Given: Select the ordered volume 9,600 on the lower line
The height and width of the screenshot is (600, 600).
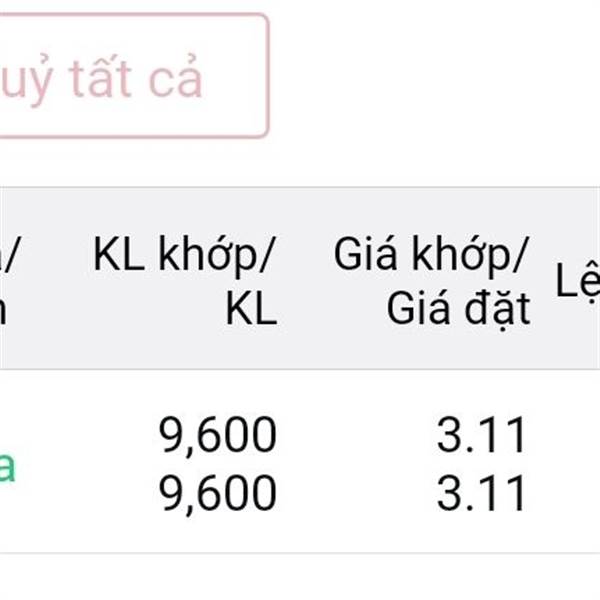Looking at the screenshot, I should (x=217, y=493).
